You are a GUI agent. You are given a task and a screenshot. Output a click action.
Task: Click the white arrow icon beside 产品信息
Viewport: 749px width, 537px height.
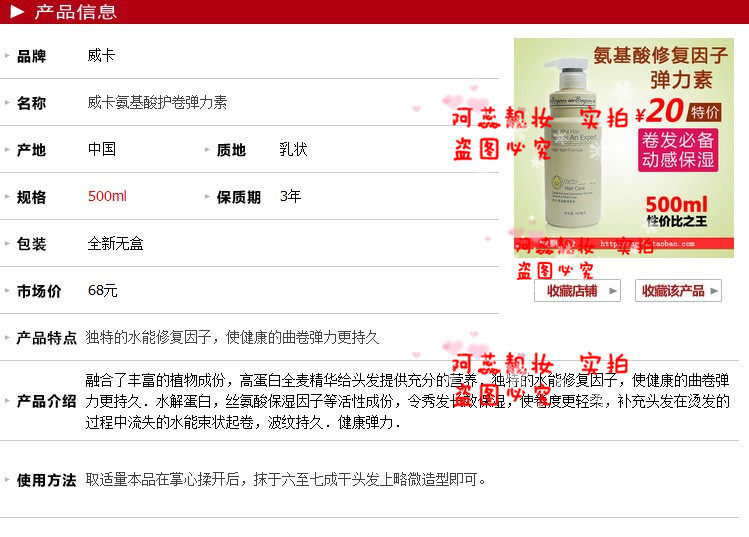pos(17,11)
